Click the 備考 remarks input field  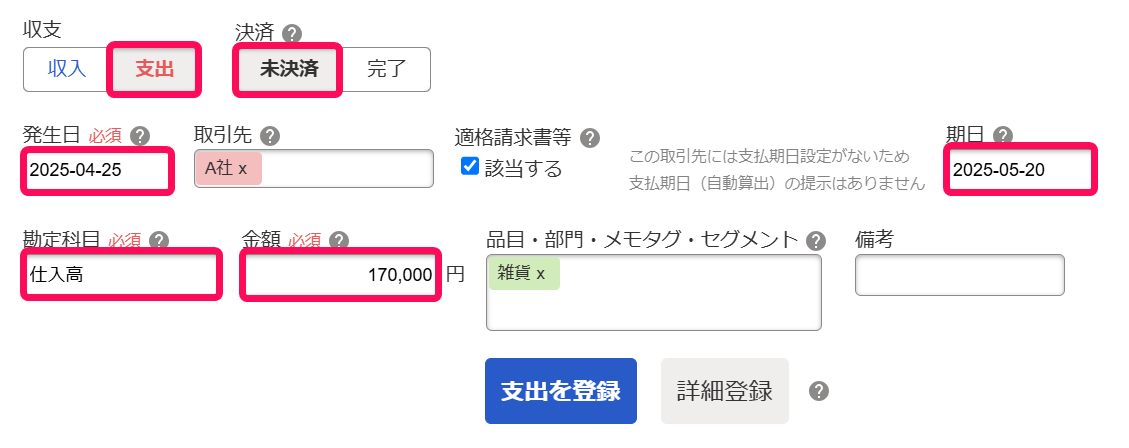959,275
